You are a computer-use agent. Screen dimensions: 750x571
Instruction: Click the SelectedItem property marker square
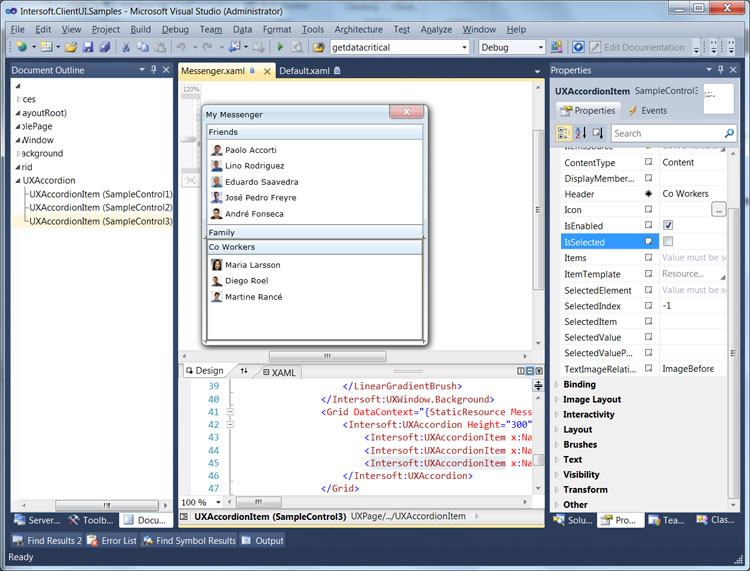click(x=649, y=321)
